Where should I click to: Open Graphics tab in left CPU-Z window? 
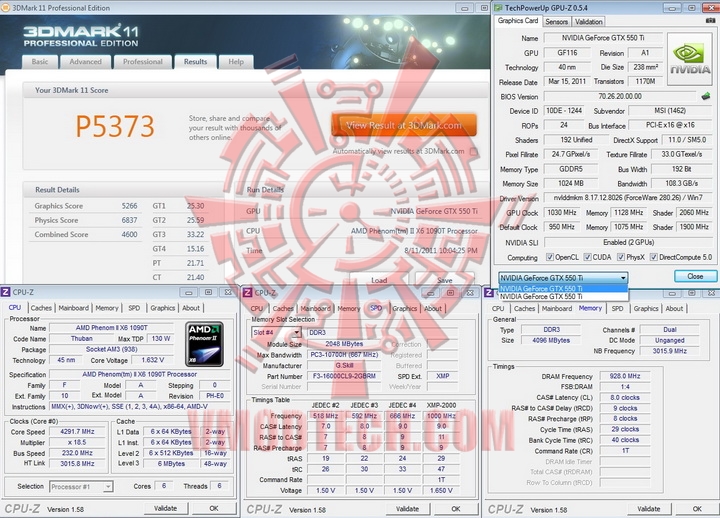[163, 308]
